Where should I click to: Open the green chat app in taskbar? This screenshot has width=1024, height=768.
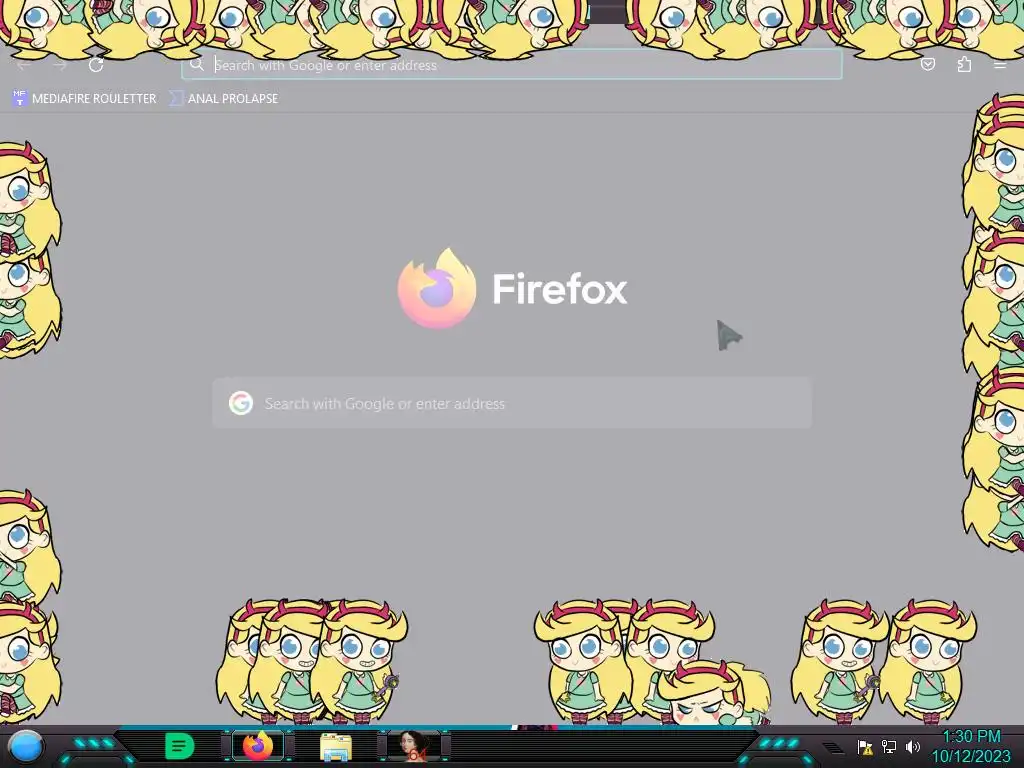coord(179,746)
